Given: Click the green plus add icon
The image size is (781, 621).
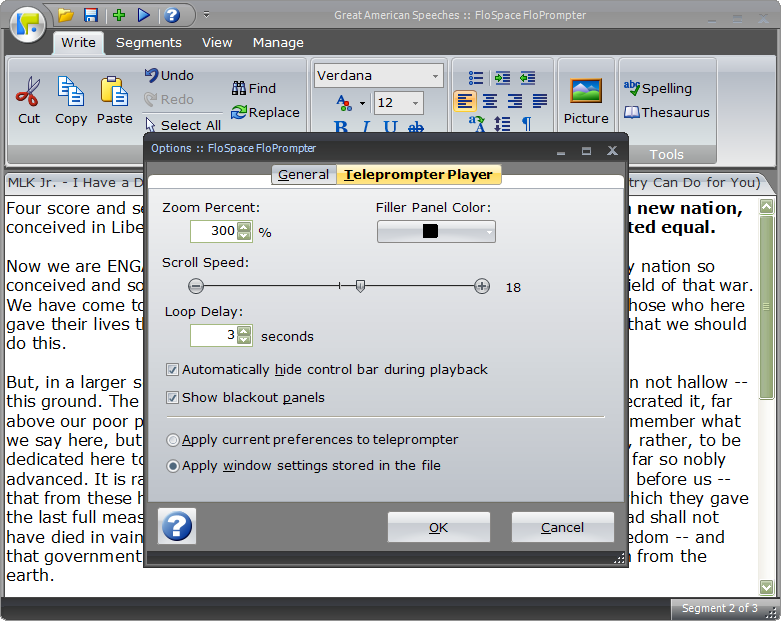Looking at the screenshot, I should [x=119, y=15].
